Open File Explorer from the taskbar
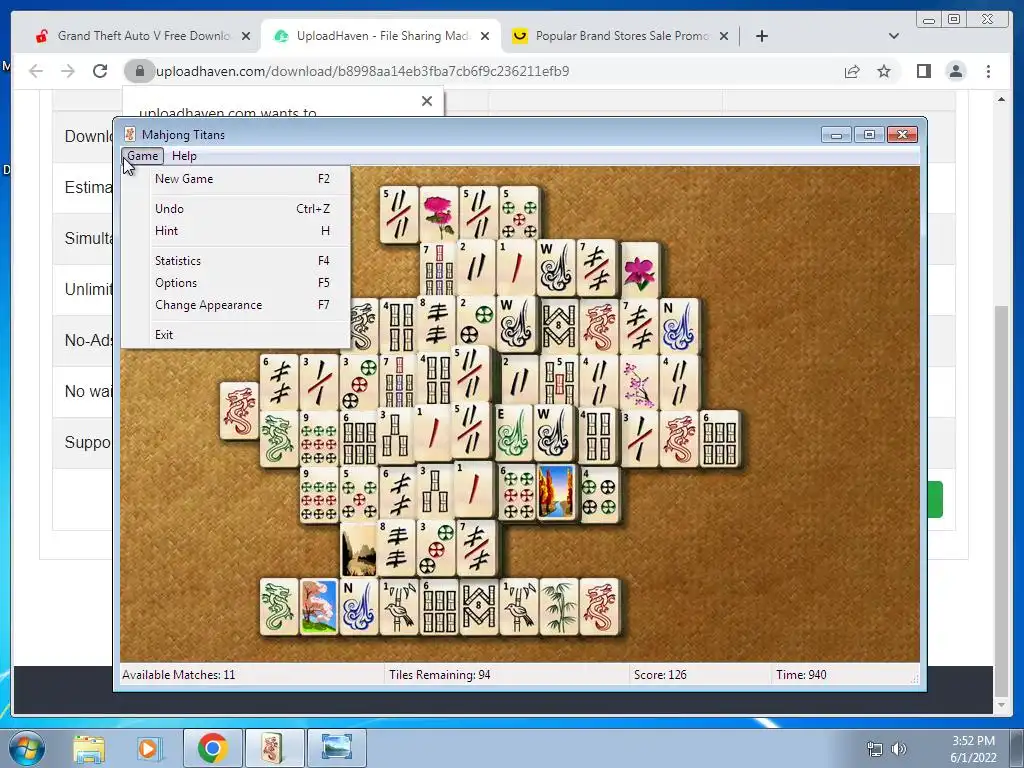 click(x=89, y=748)
